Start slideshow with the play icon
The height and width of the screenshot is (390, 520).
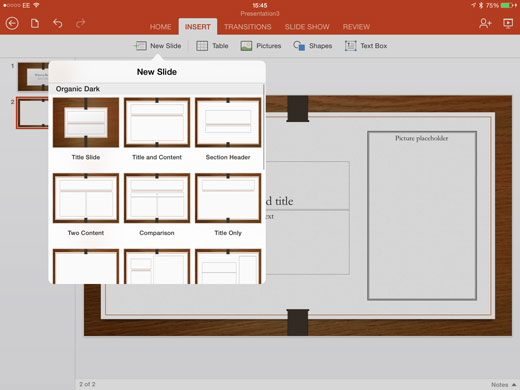coord(508,23)
